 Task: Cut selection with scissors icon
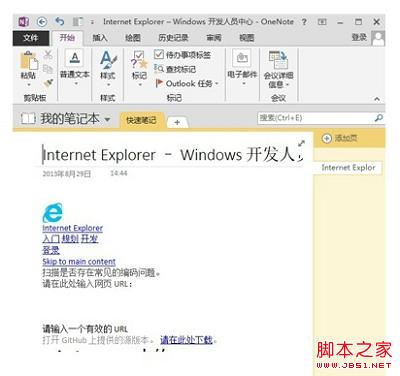point(48,55)
